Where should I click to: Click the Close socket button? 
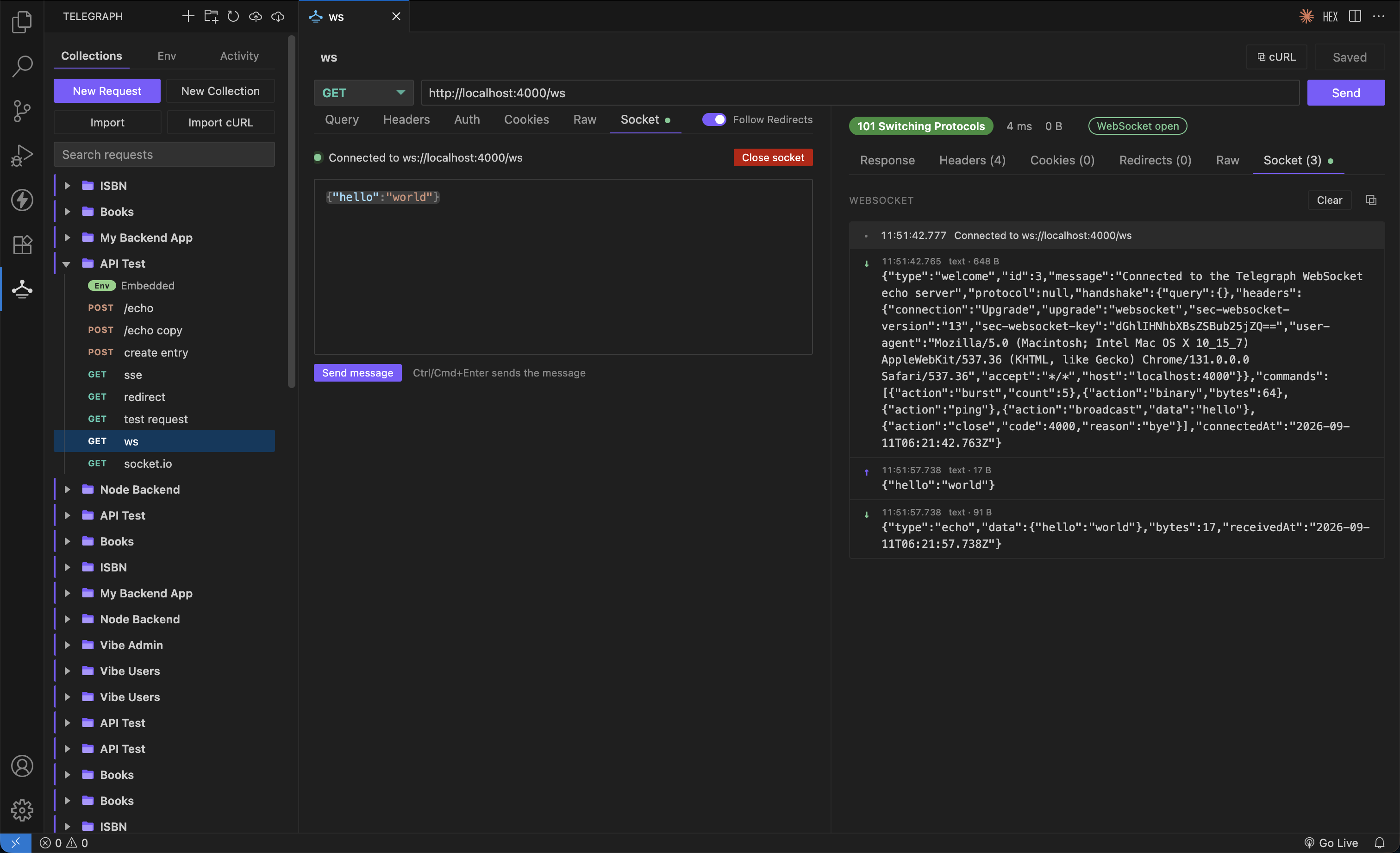773,157
